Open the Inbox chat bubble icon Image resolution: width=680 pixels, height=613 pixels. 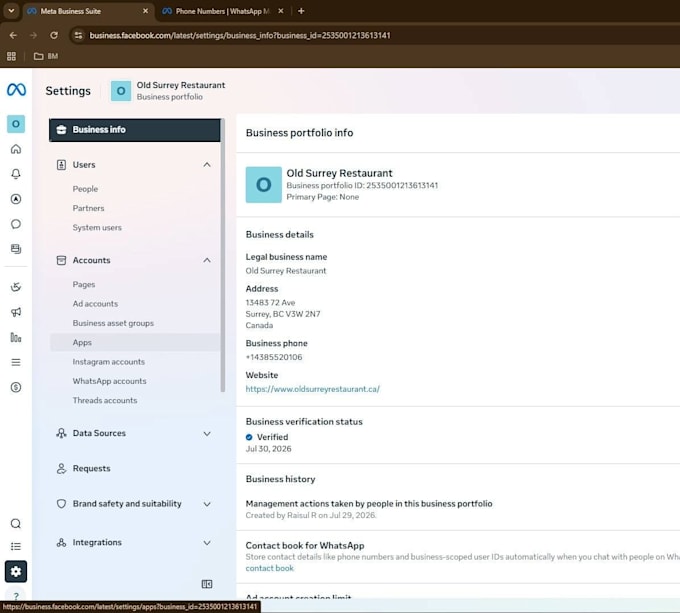[16, 224]
